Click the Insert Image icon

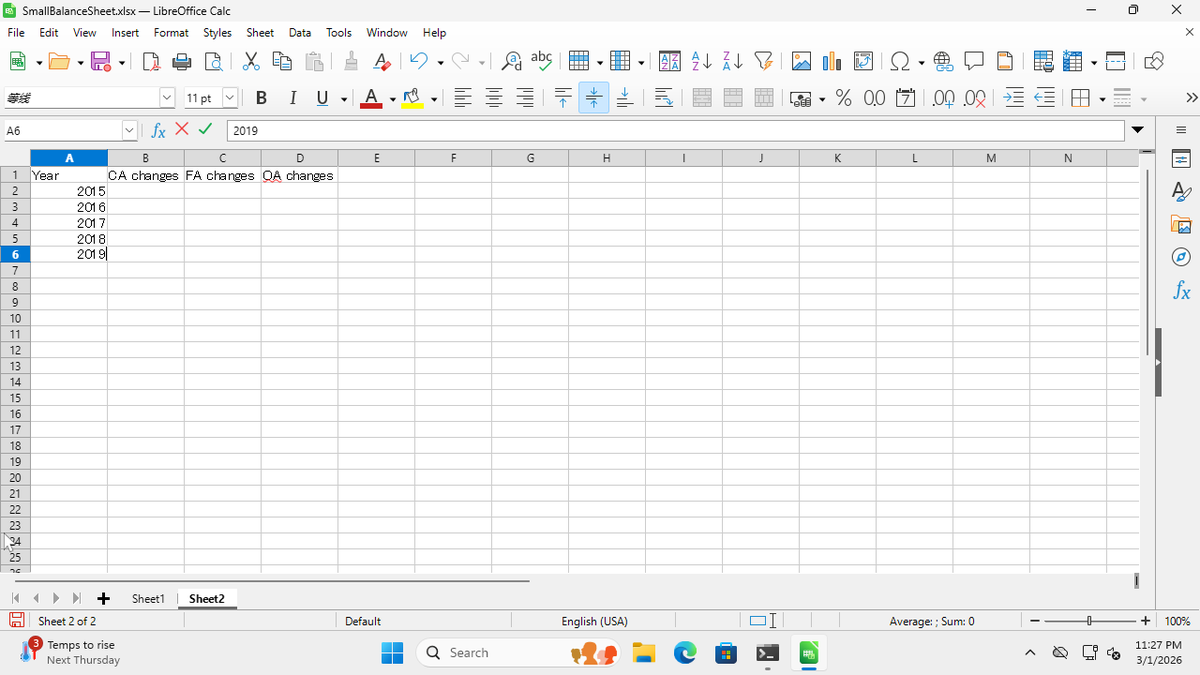(x=802, y=62)
